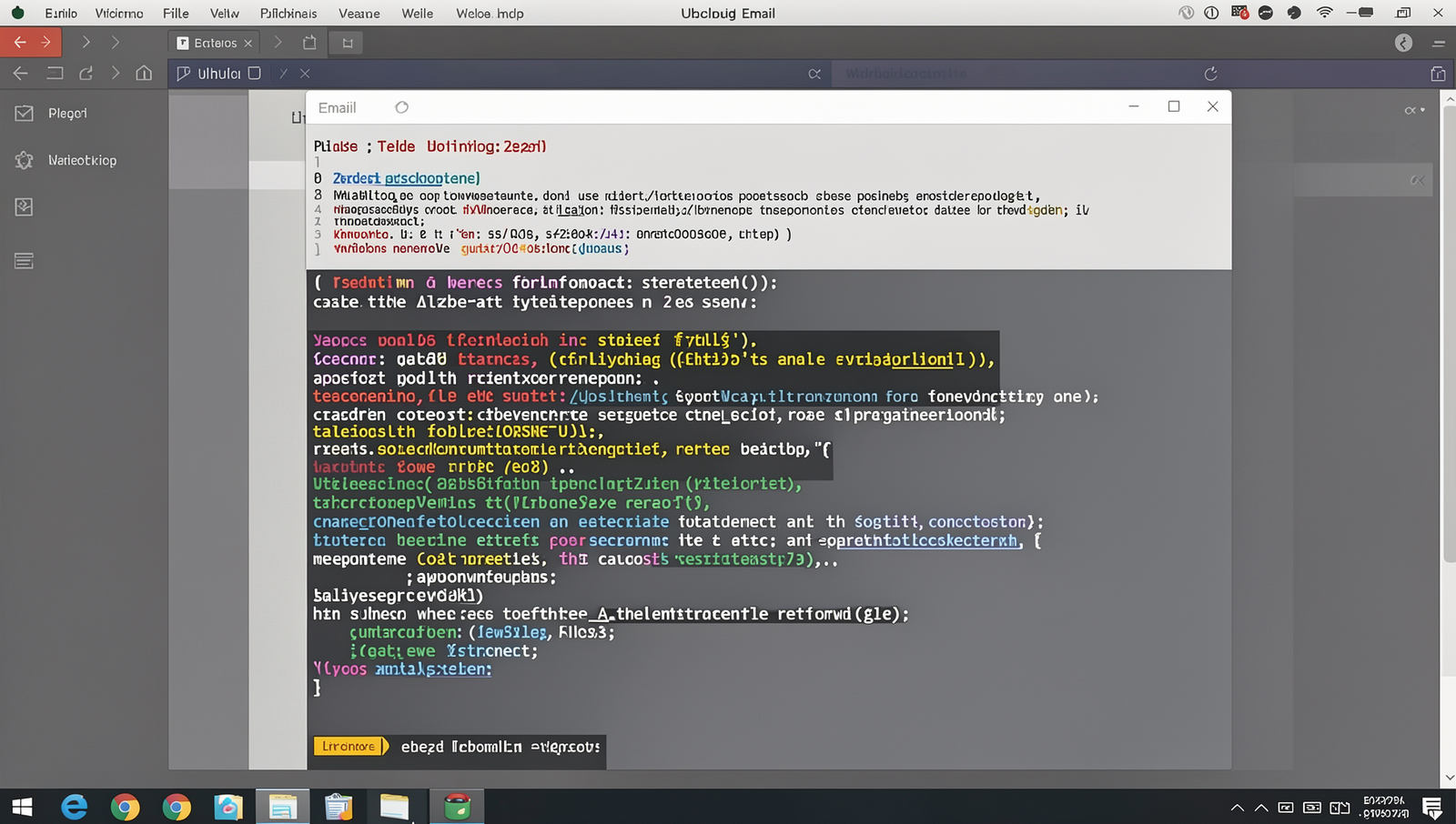Expand hidden system tray icons chevron
Image resolution: width=1456 pixels, height=824 pixels.
coord(1238,807)
